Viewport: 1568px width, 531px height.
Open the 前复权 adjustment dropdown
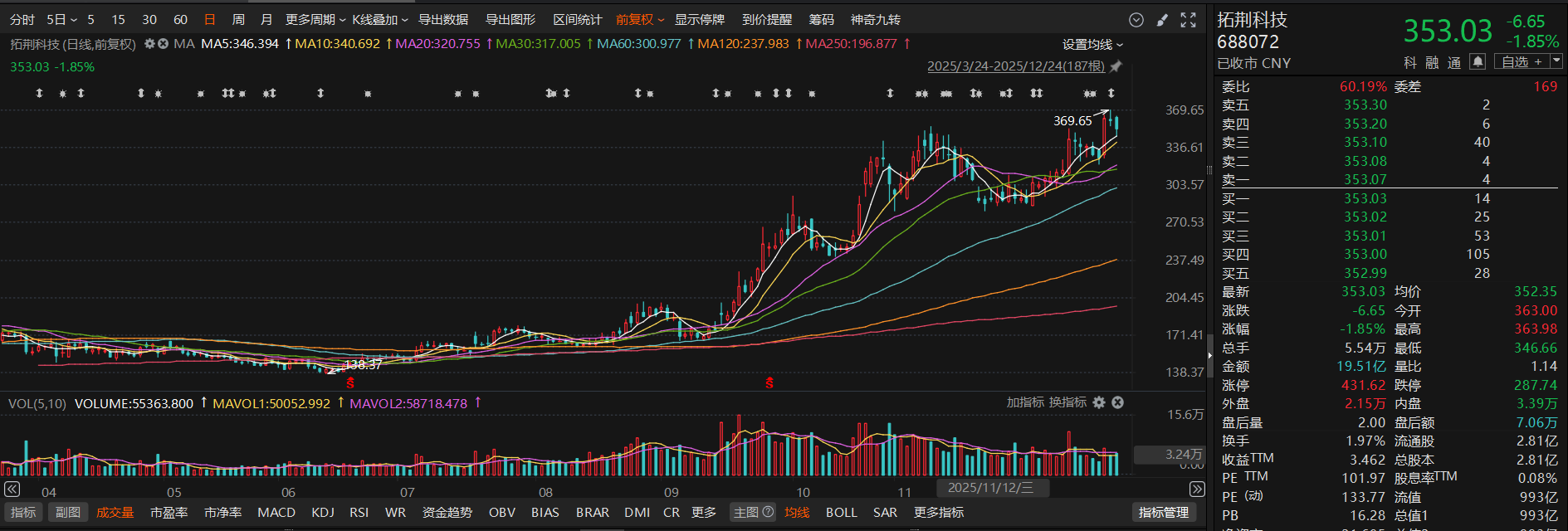[x=639, y=19]
